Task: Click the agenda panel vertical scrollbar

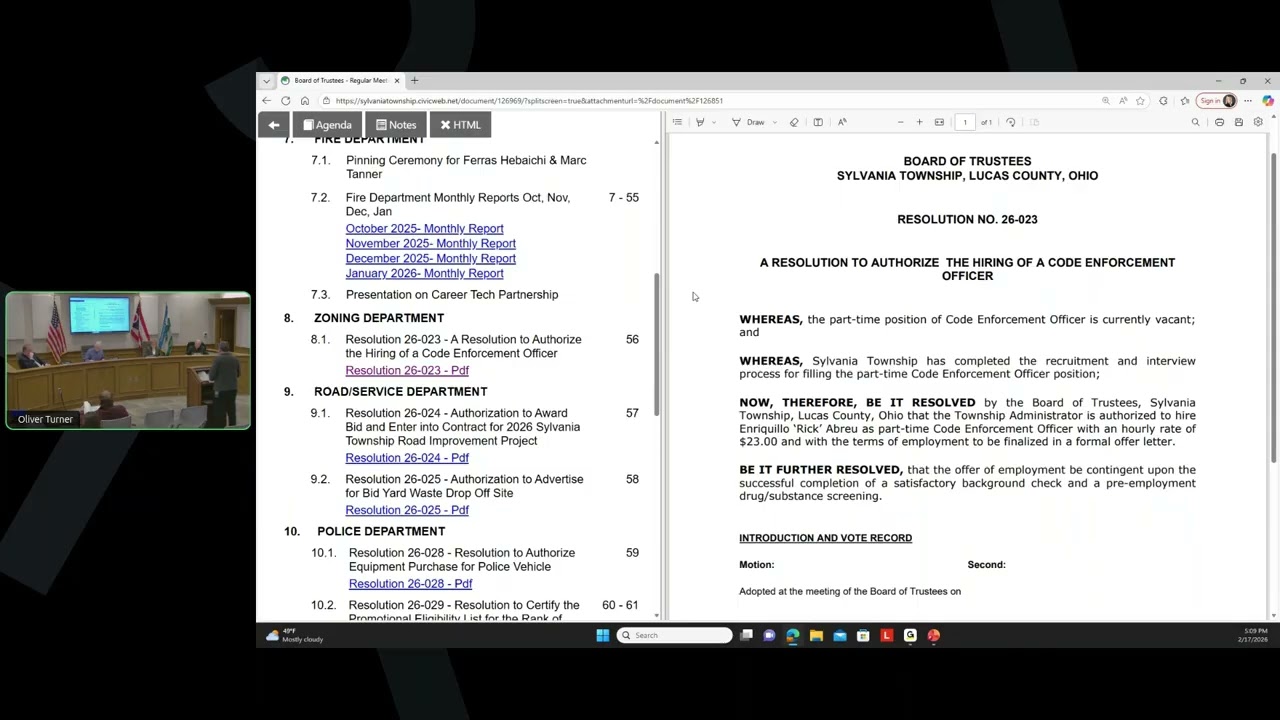Action: [x=657, y=345]
